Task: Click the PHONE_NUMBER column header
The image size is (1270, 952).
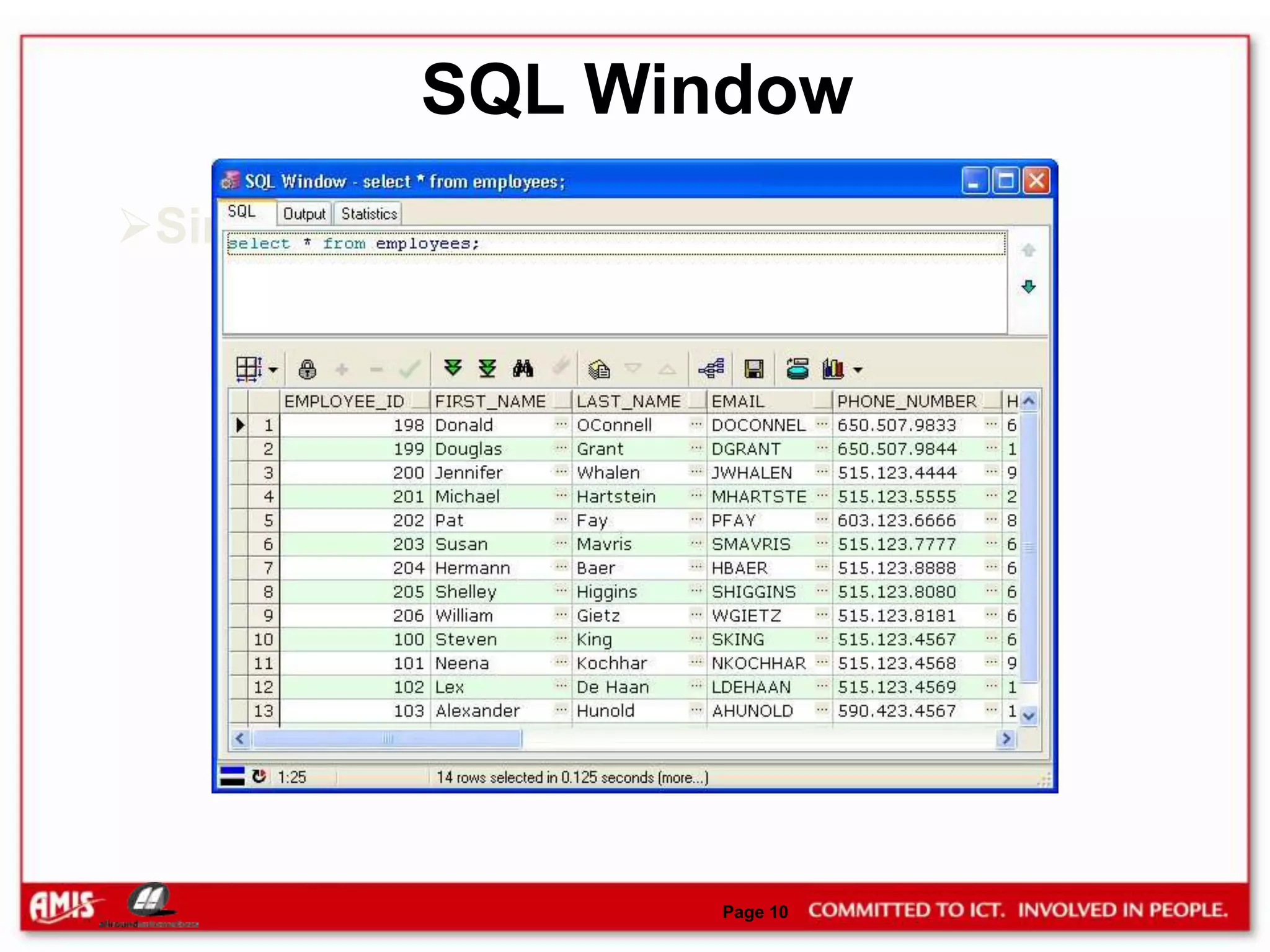Action: [x=917, y=402]
